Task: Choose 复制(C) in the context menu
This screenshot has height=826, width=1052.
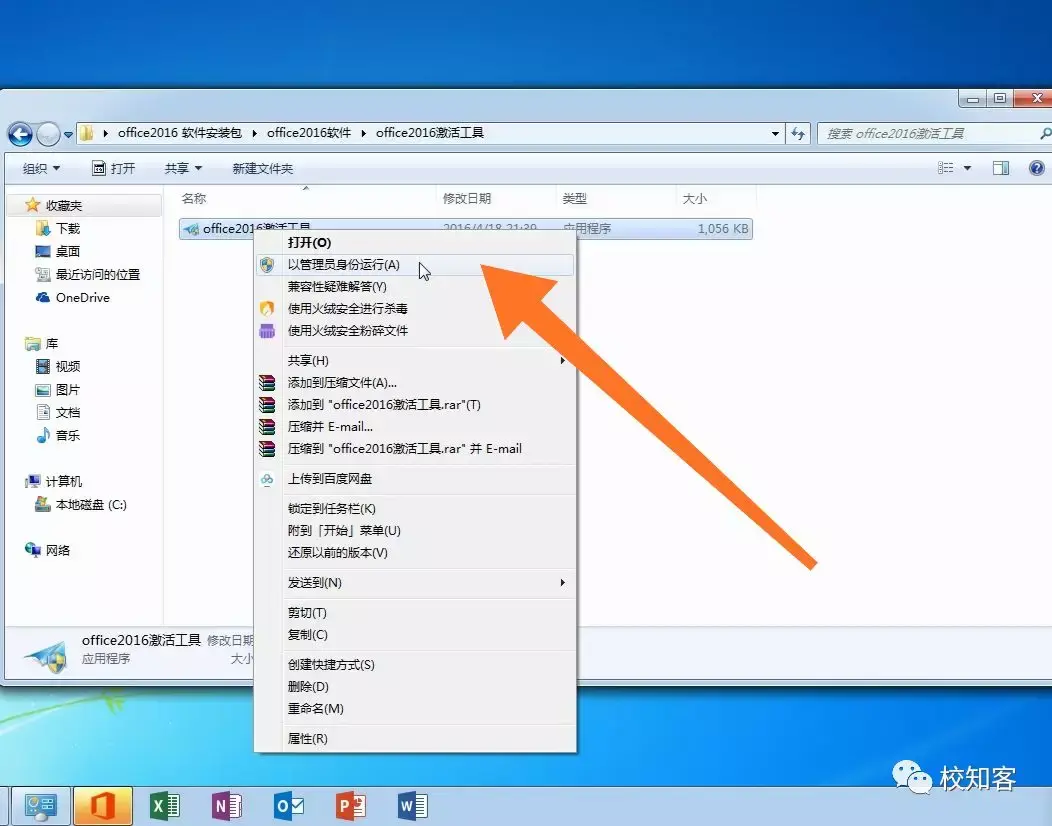Action: pyautogui.click(x=415, y=635)
